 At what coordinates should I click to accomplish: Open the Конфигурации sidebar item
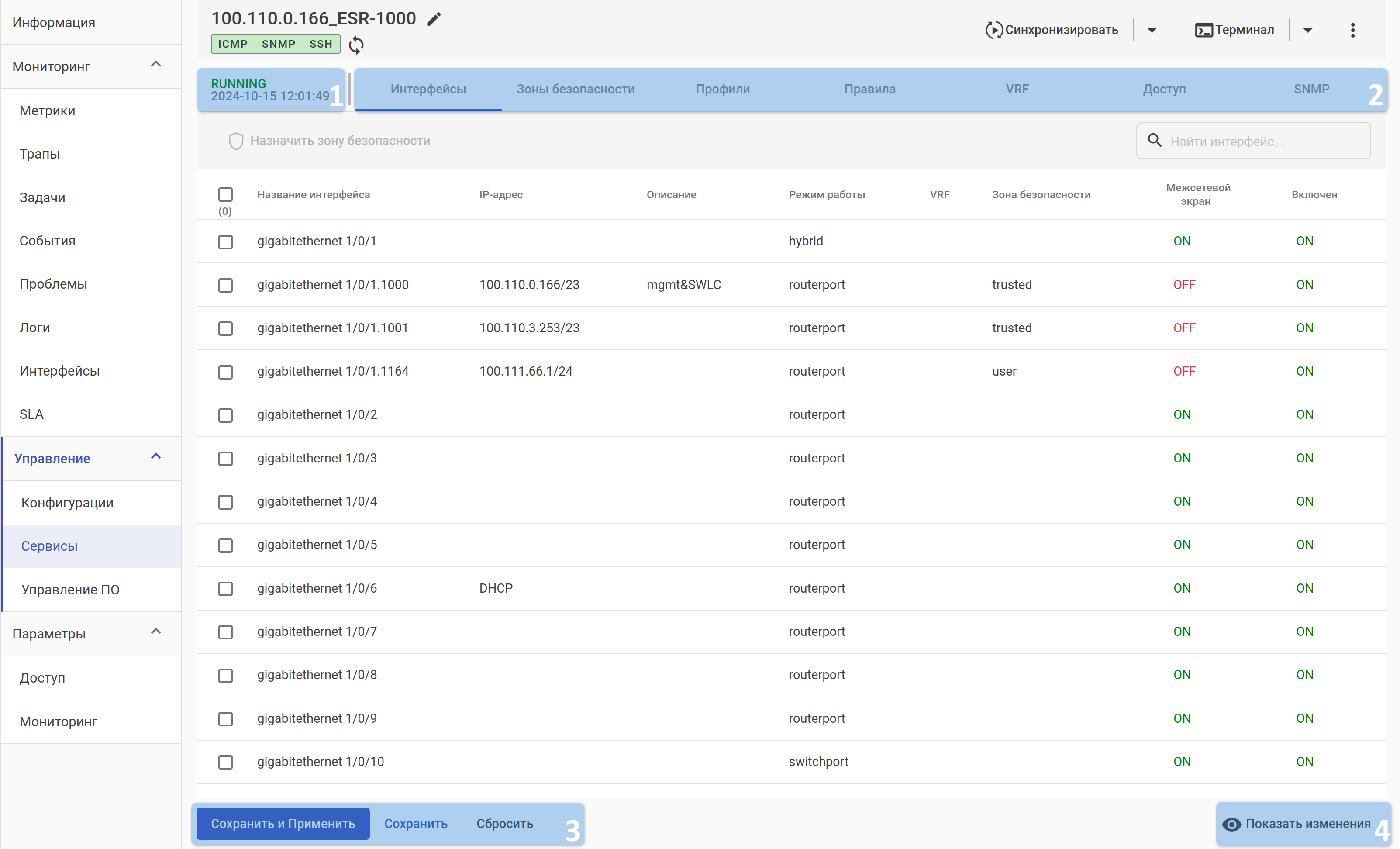(67, 502)
